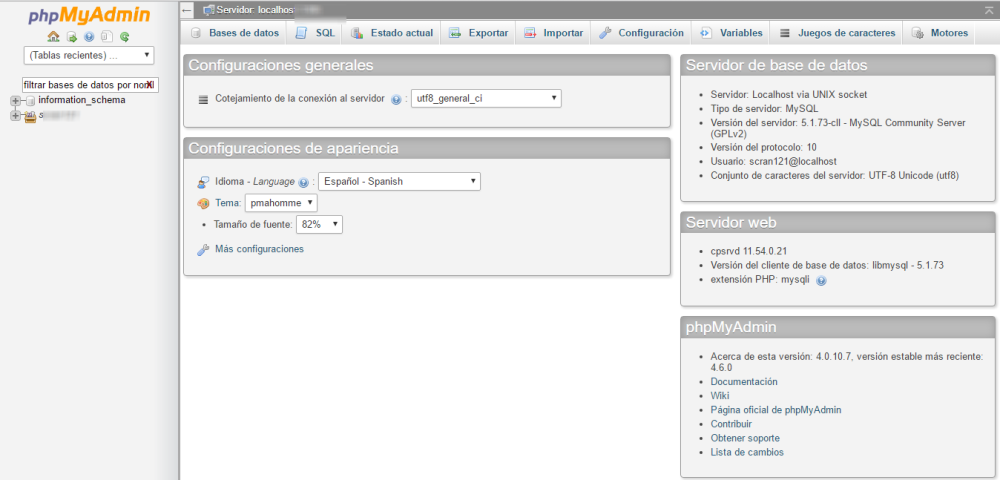
Task: Click 'Servidor: Localhost via UNIX socket' text
Action: [789, 94]
